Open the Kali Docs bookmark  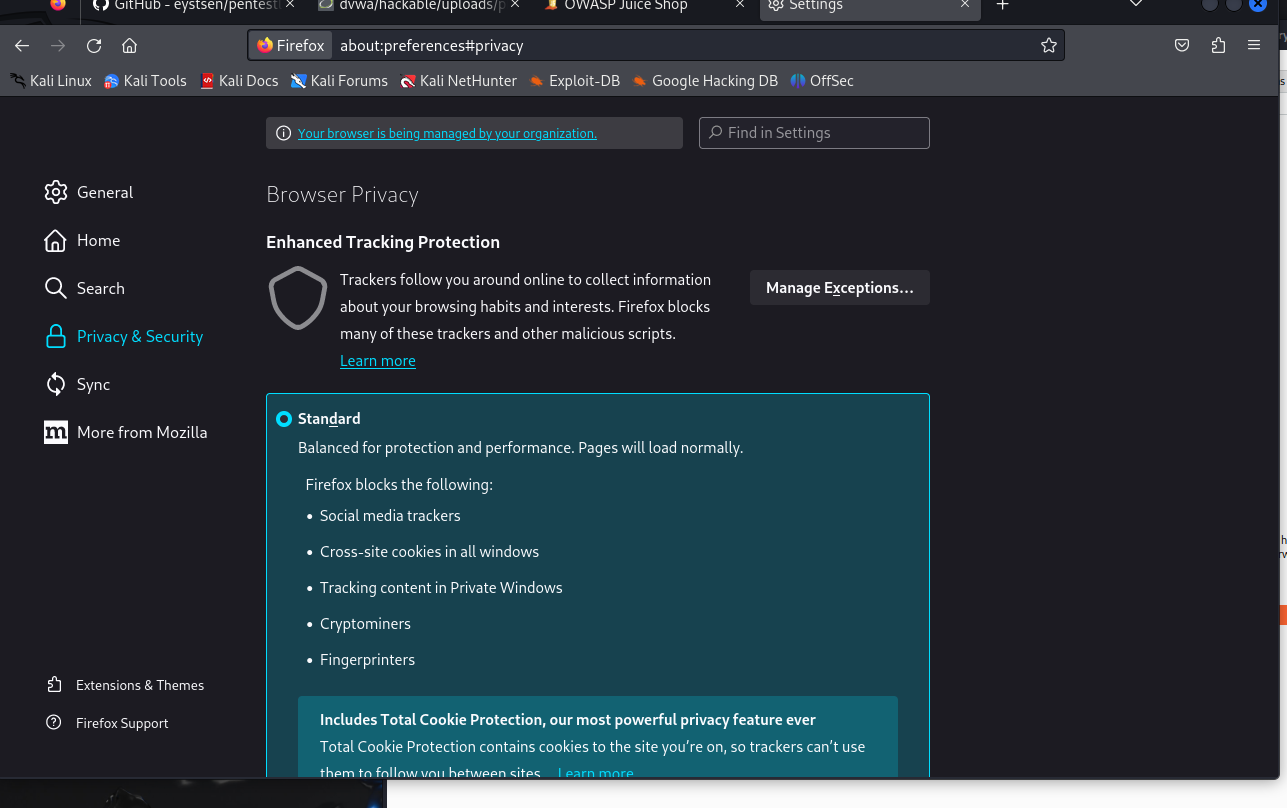coord(239,81)
